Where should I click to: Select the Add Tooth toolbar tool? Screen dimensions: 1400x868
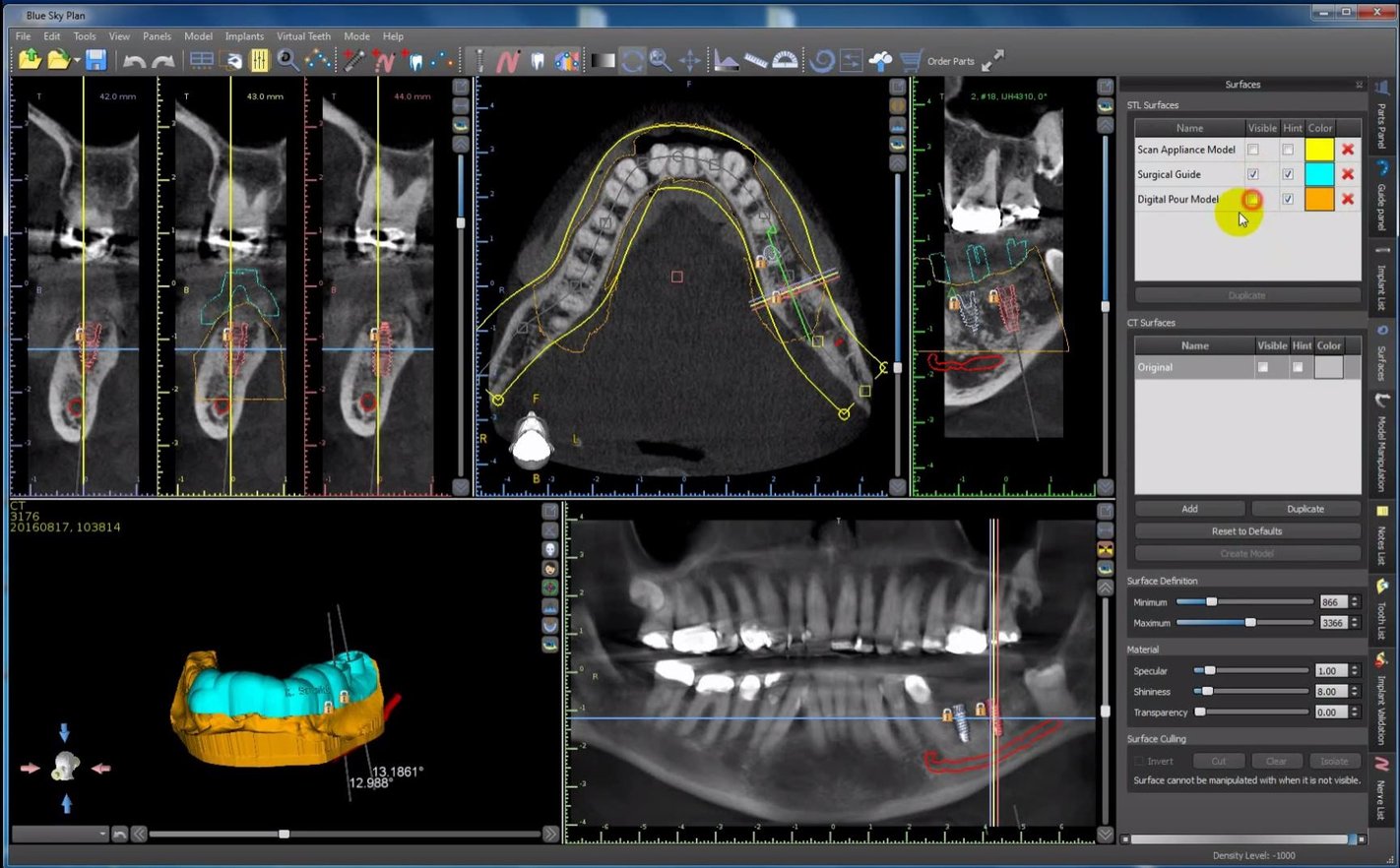416,61
